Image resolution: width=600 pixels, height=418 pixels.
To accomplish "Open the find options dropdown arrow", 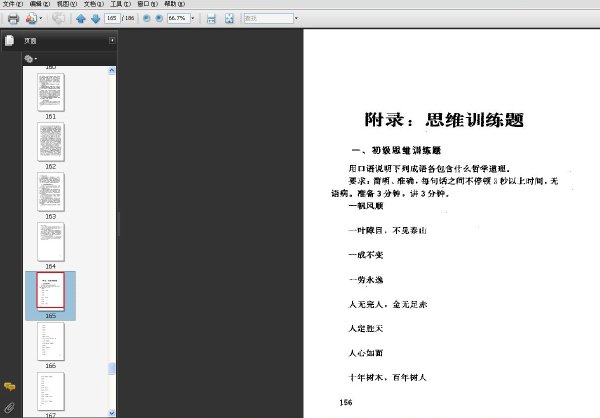I will 296,18.
